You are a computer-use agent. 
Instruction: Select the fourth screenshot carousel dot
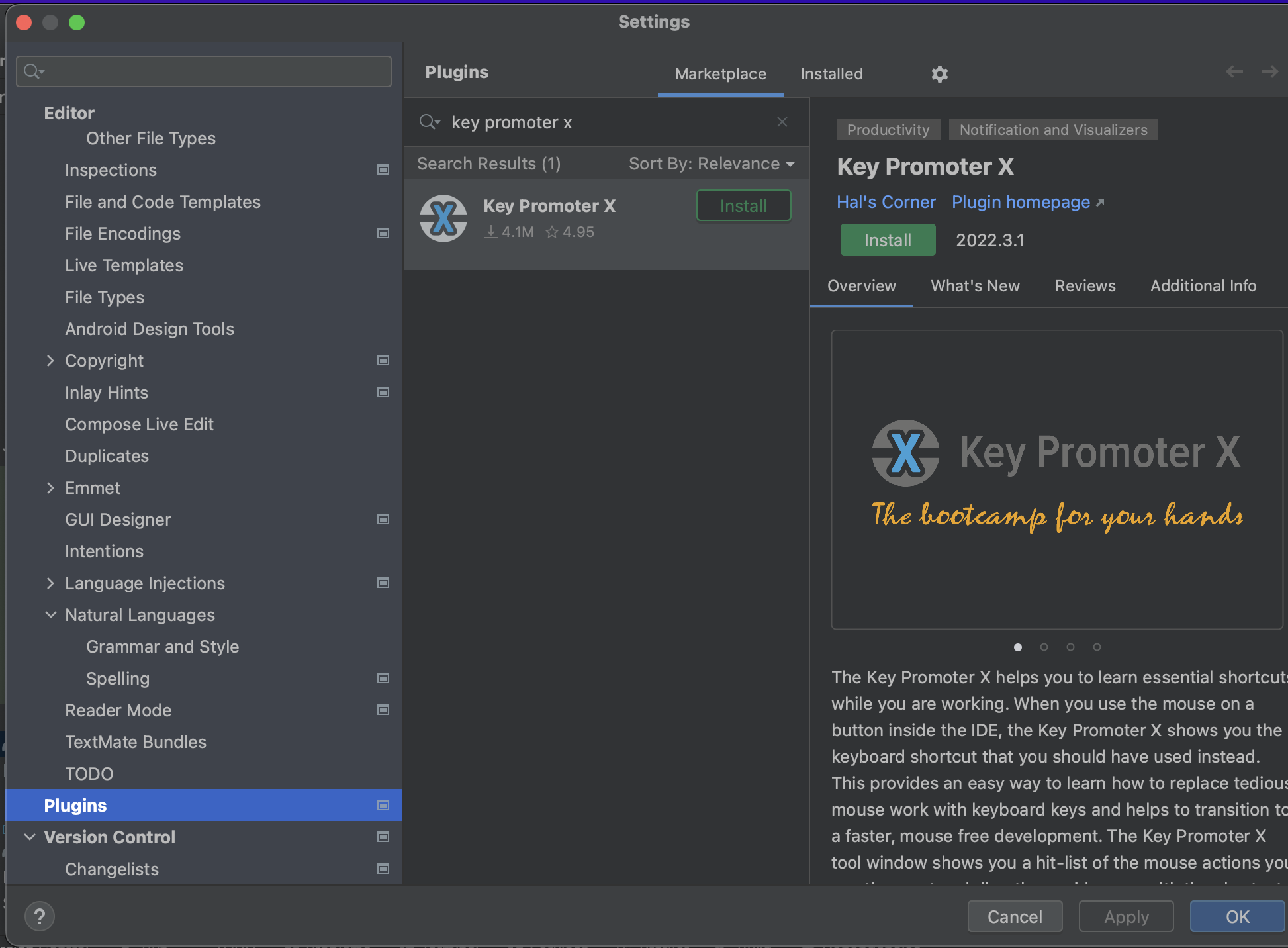point(1097,647)
